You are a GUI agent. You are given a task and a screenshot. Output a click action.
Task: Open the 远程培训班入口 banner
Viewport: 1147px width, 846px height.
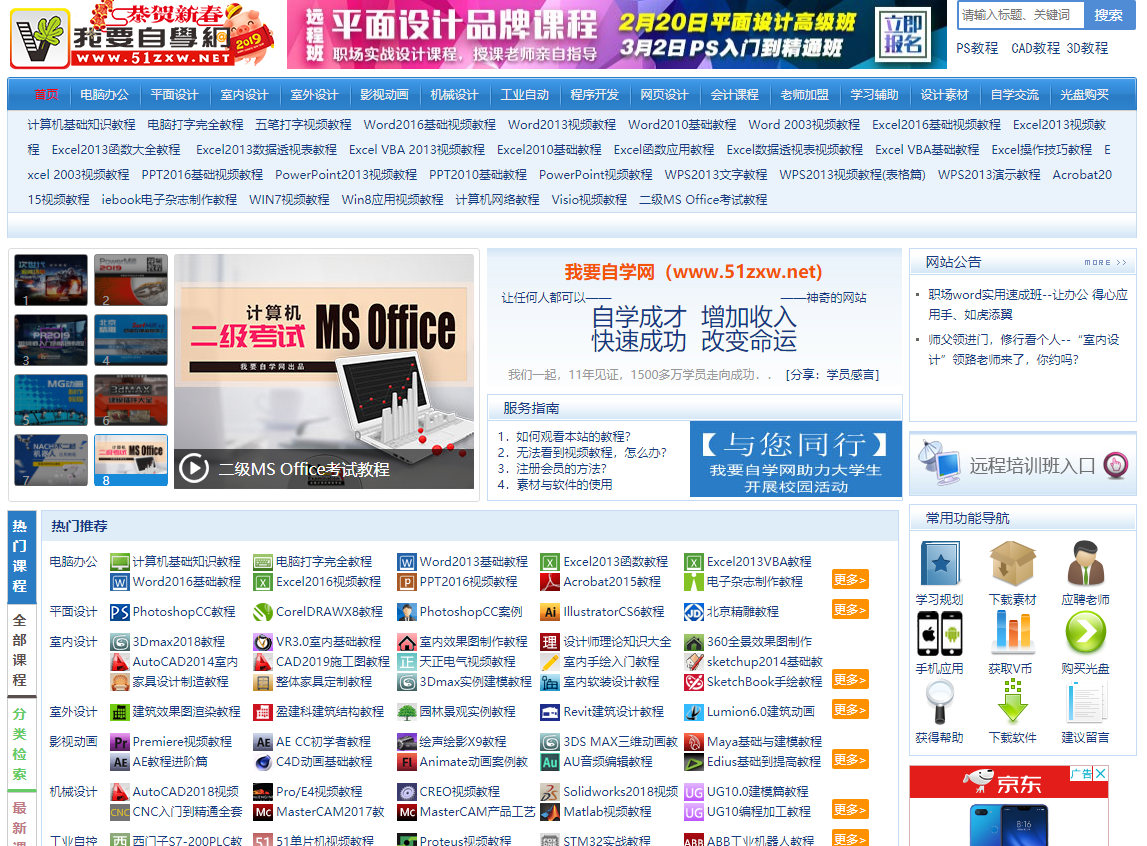pyautogui.click(x=1023, y=464)
